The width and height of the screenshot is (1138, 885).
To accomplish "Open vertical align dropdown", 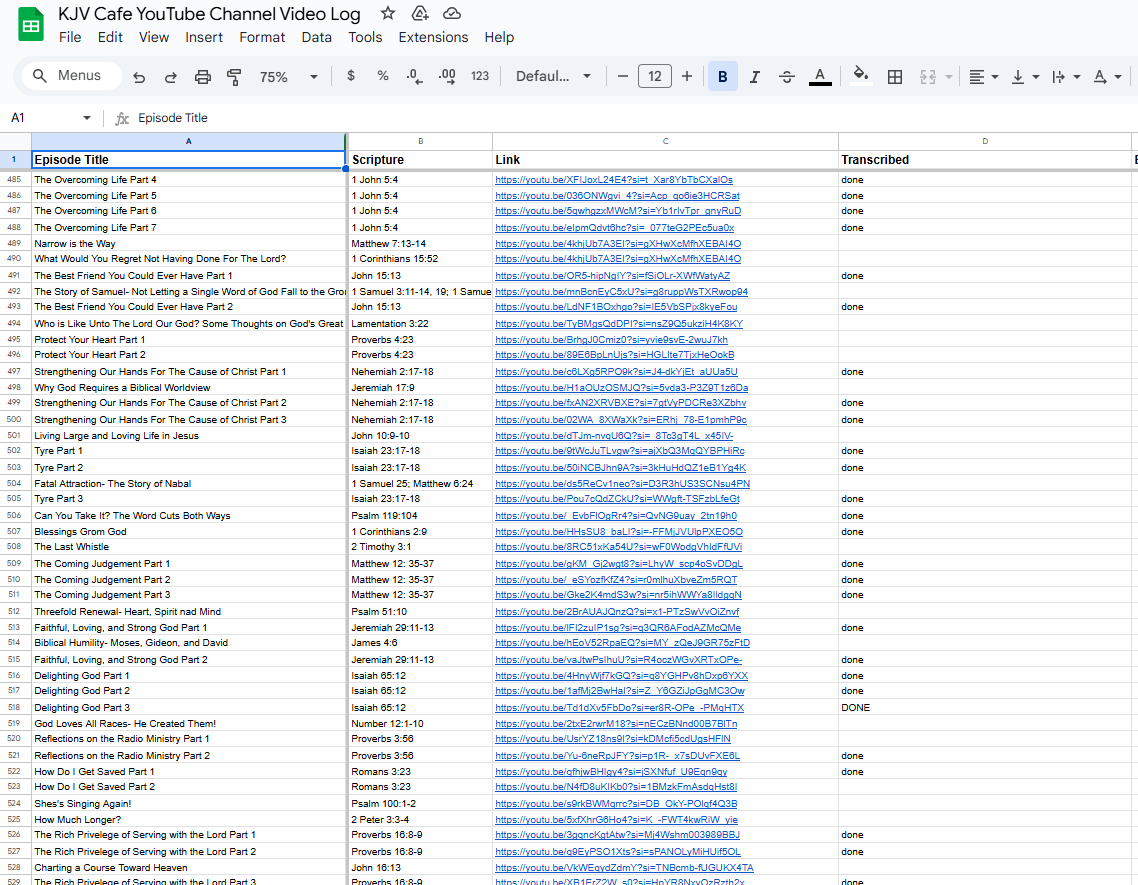I will pos(1025,76).
